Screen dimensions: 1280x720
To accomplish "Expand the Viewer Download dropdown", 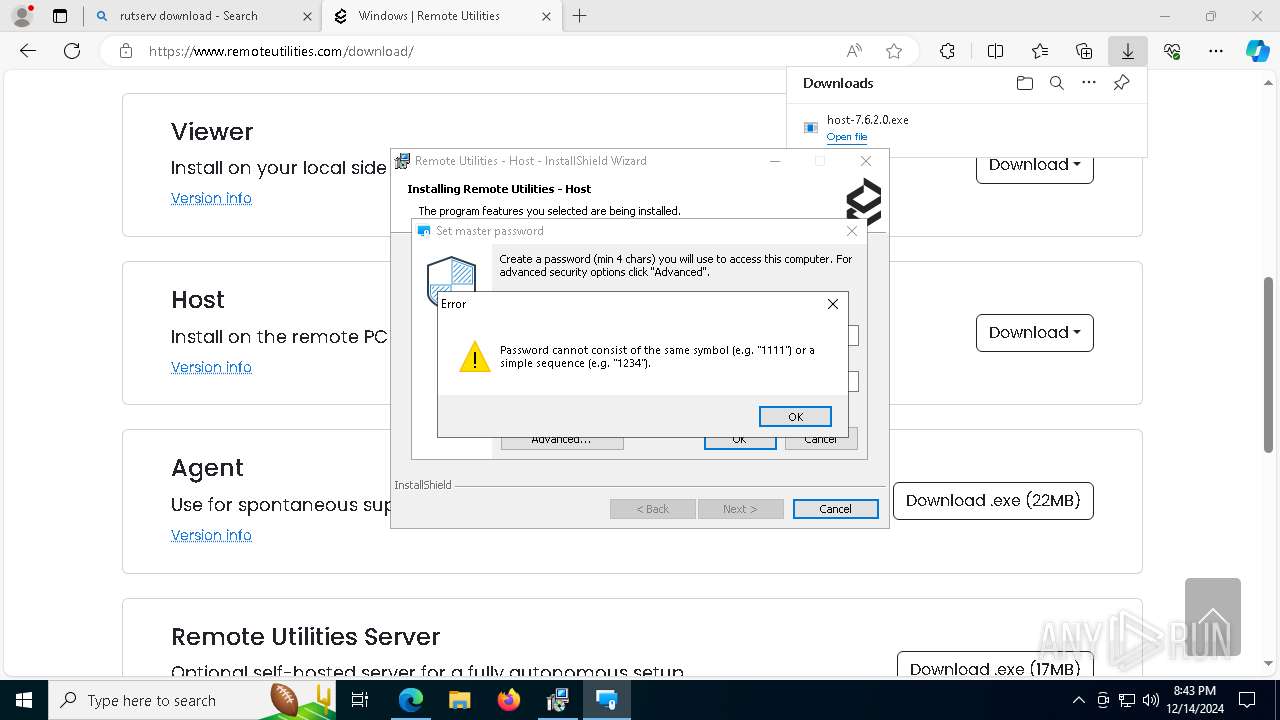I will (1034, 165).
